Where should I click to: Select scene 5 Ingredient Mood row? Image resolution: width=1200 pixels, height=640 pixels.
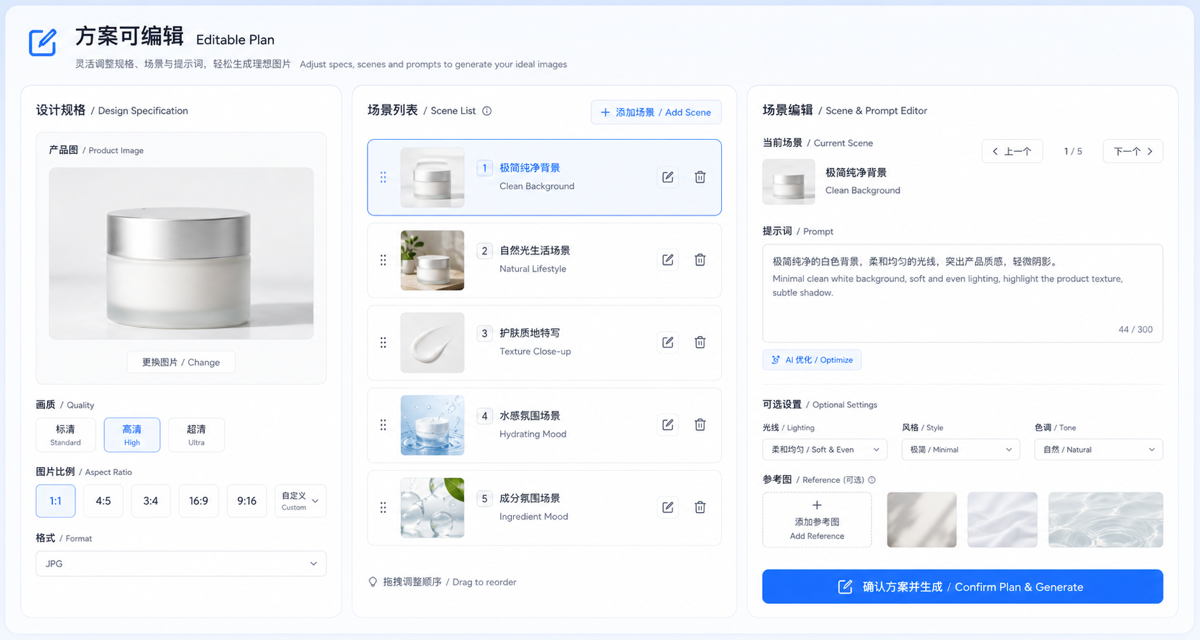click(x=544, y=507)
